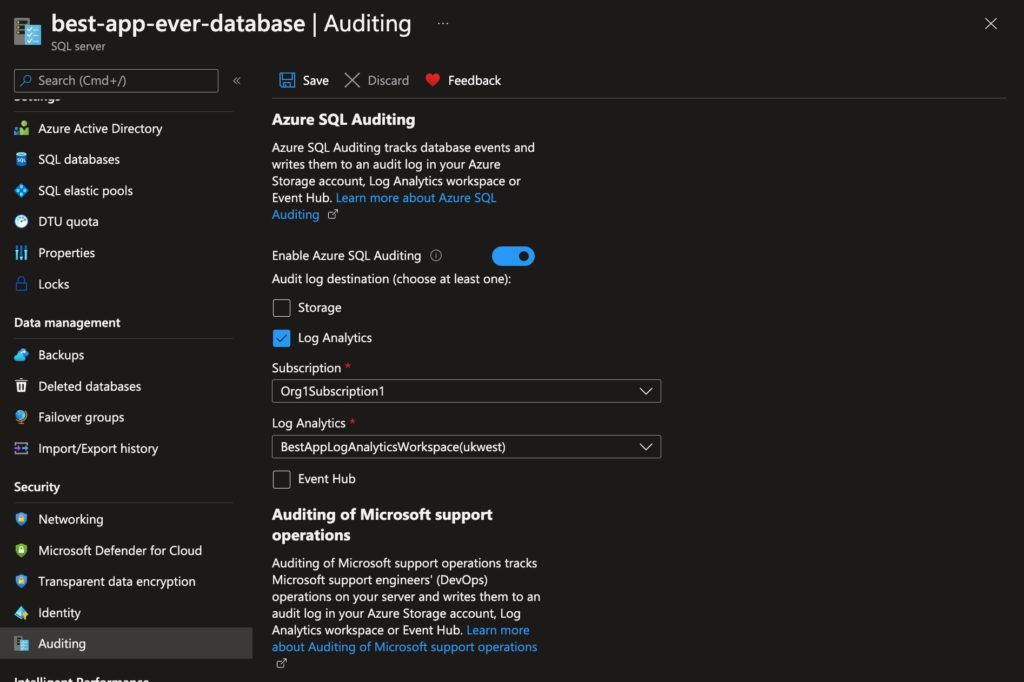Click the Azure Active Directory icon
The height and width of the screenshot is (682, 1024).
pyautogui.click(x=22, y=128)
